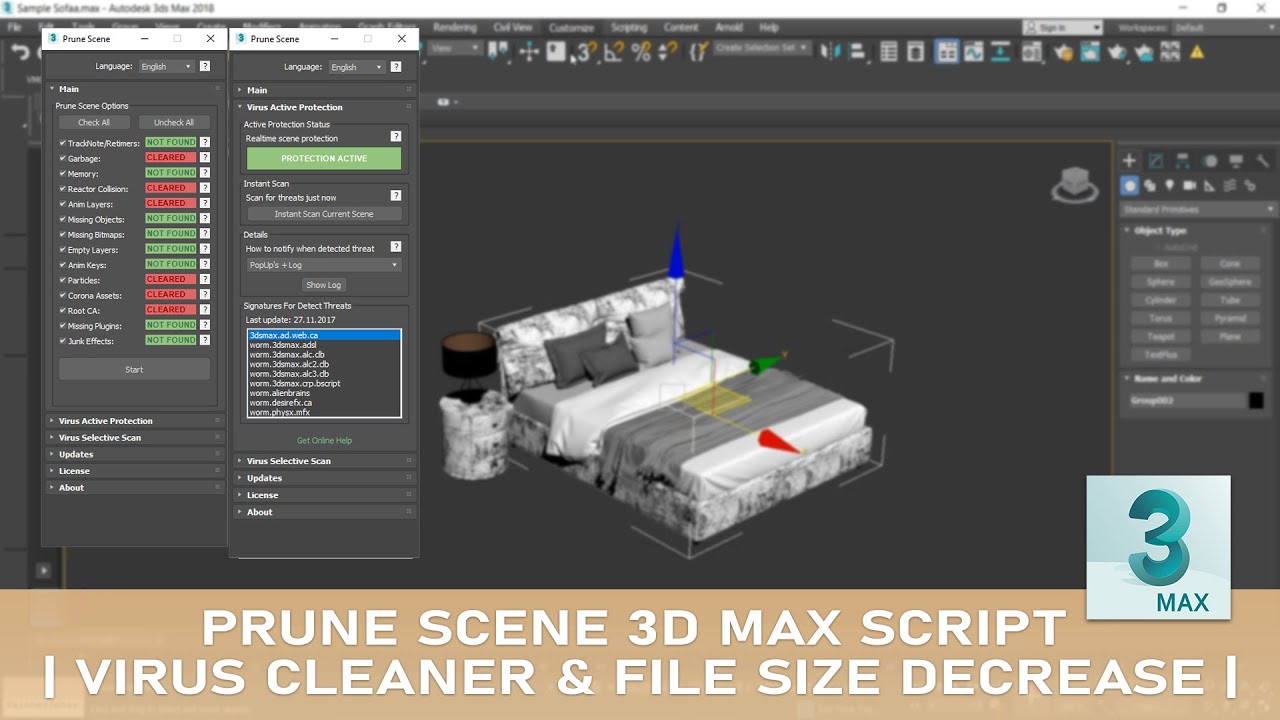Screen dimensions: 1280x720
Task: Toggle the Anim Layers checkbox
Action: (62, 204)
